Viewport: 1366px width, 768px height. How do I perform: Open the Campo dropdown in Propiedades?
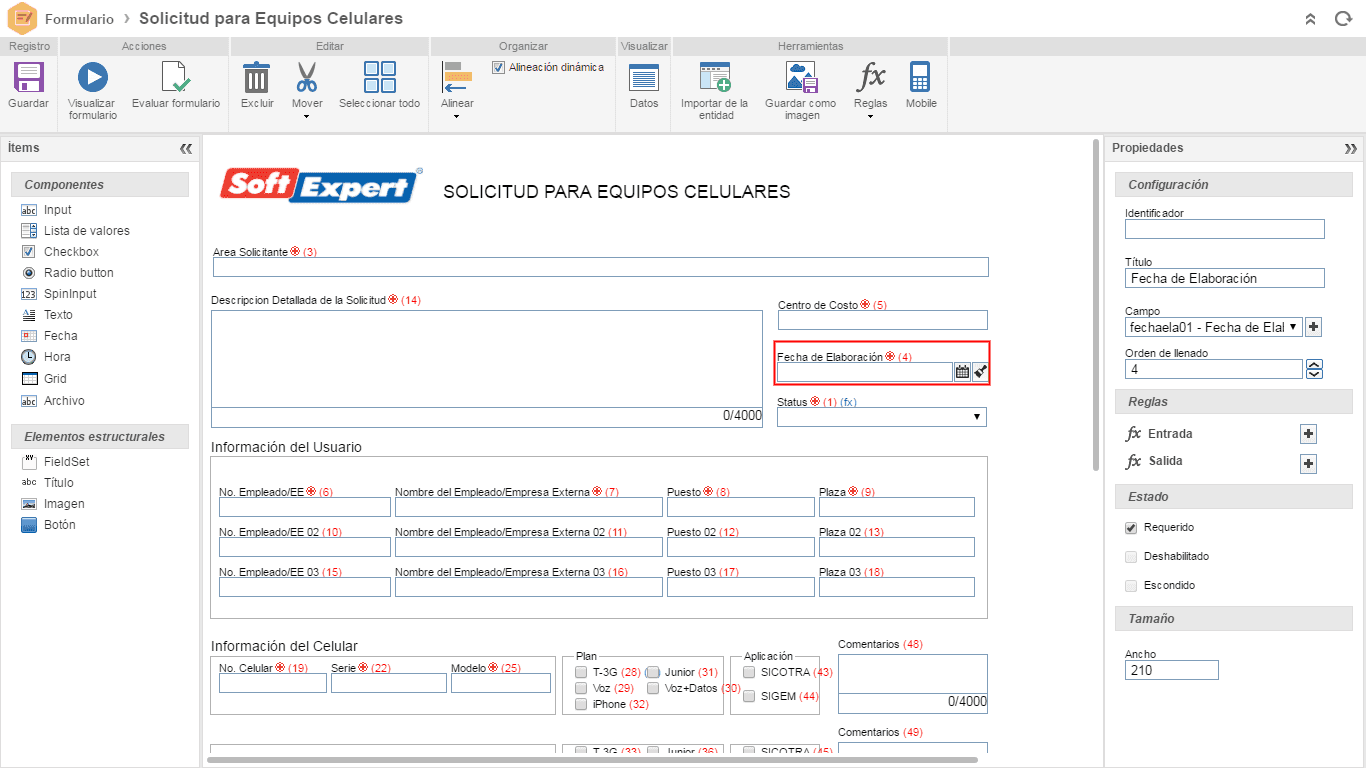[x=1214, y=327]
